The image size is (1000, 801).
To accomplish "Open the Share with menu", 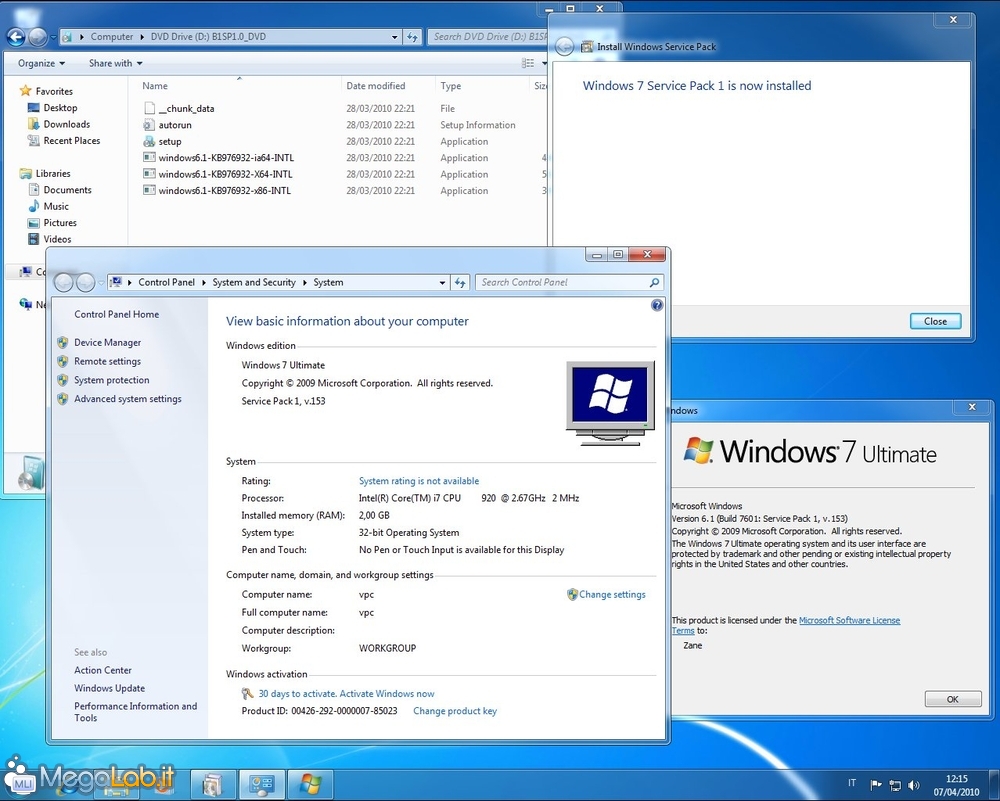I will pyautogui.click(x=115, y=63).
